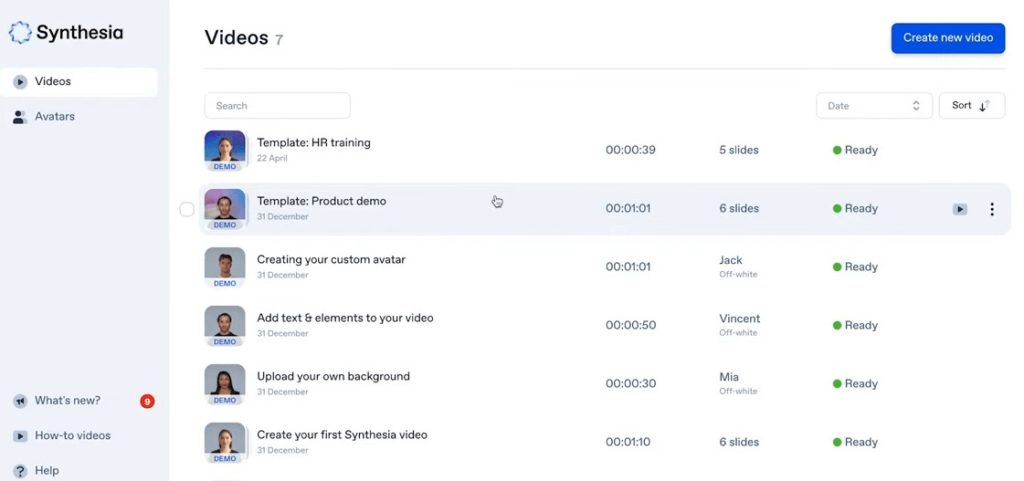Viewport: 1024px width, 481px height.
Task: Click the 00:00:30 duration
Action: 630,384
